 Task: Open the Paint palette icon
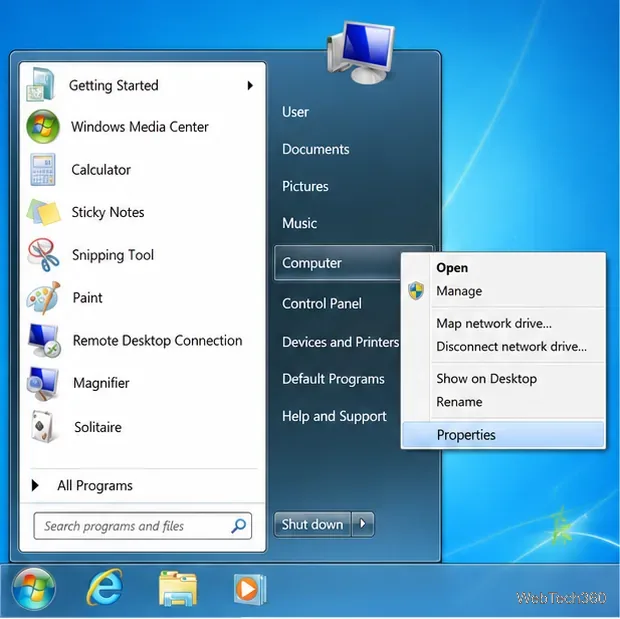point(43,297)
